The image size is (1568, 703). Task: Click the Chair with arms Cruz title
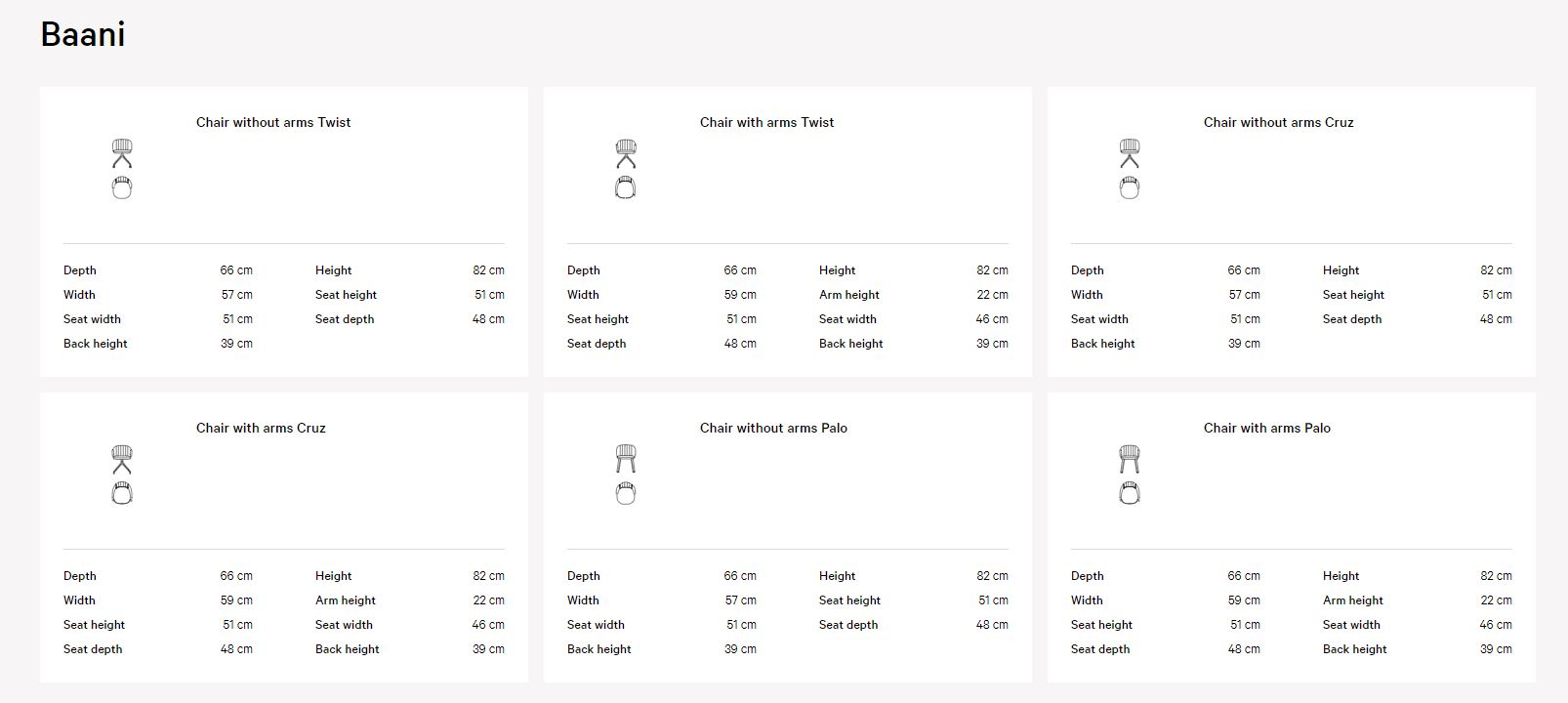coord(261,428)
